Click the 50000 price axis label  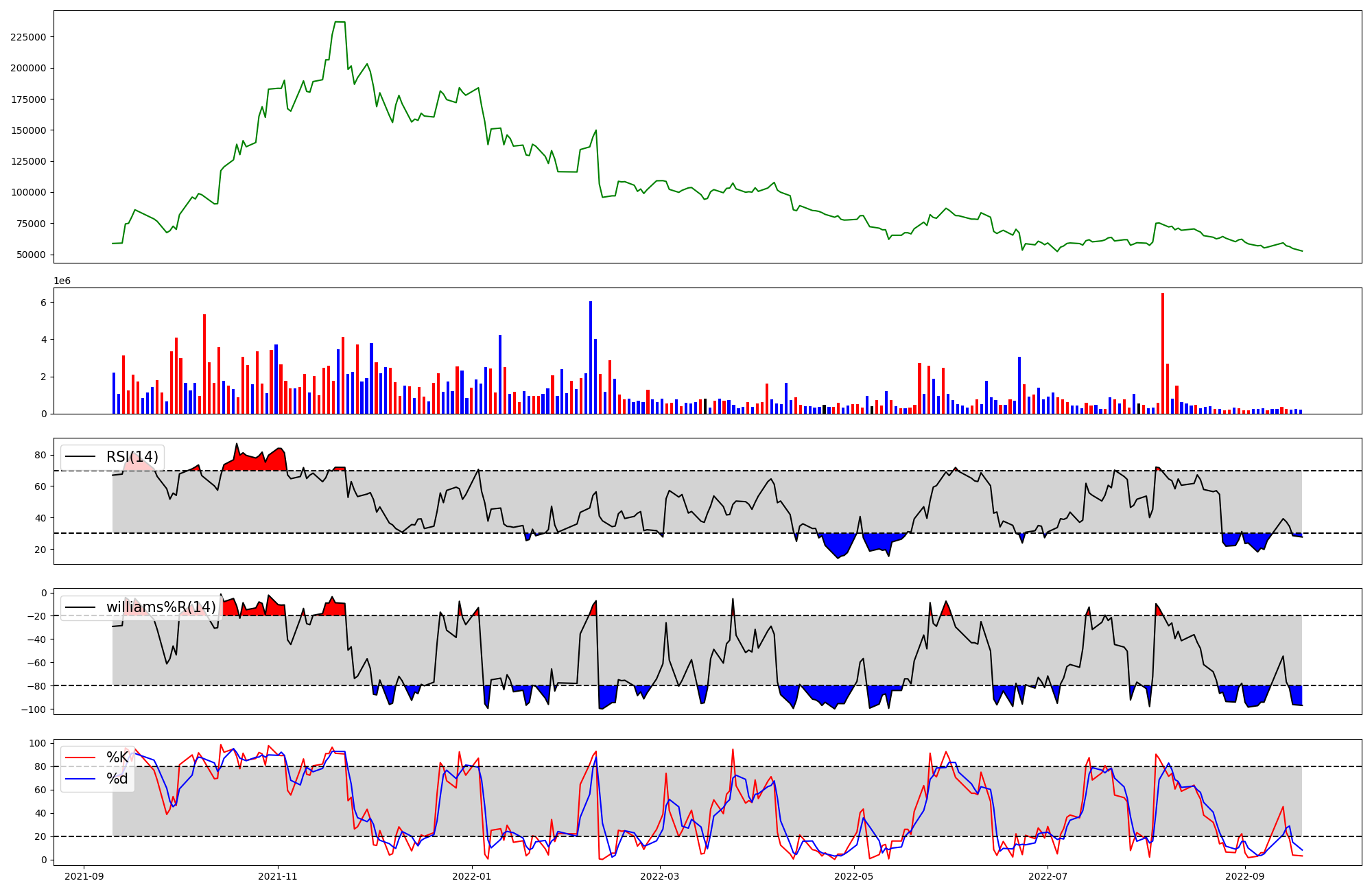(31, 255)
